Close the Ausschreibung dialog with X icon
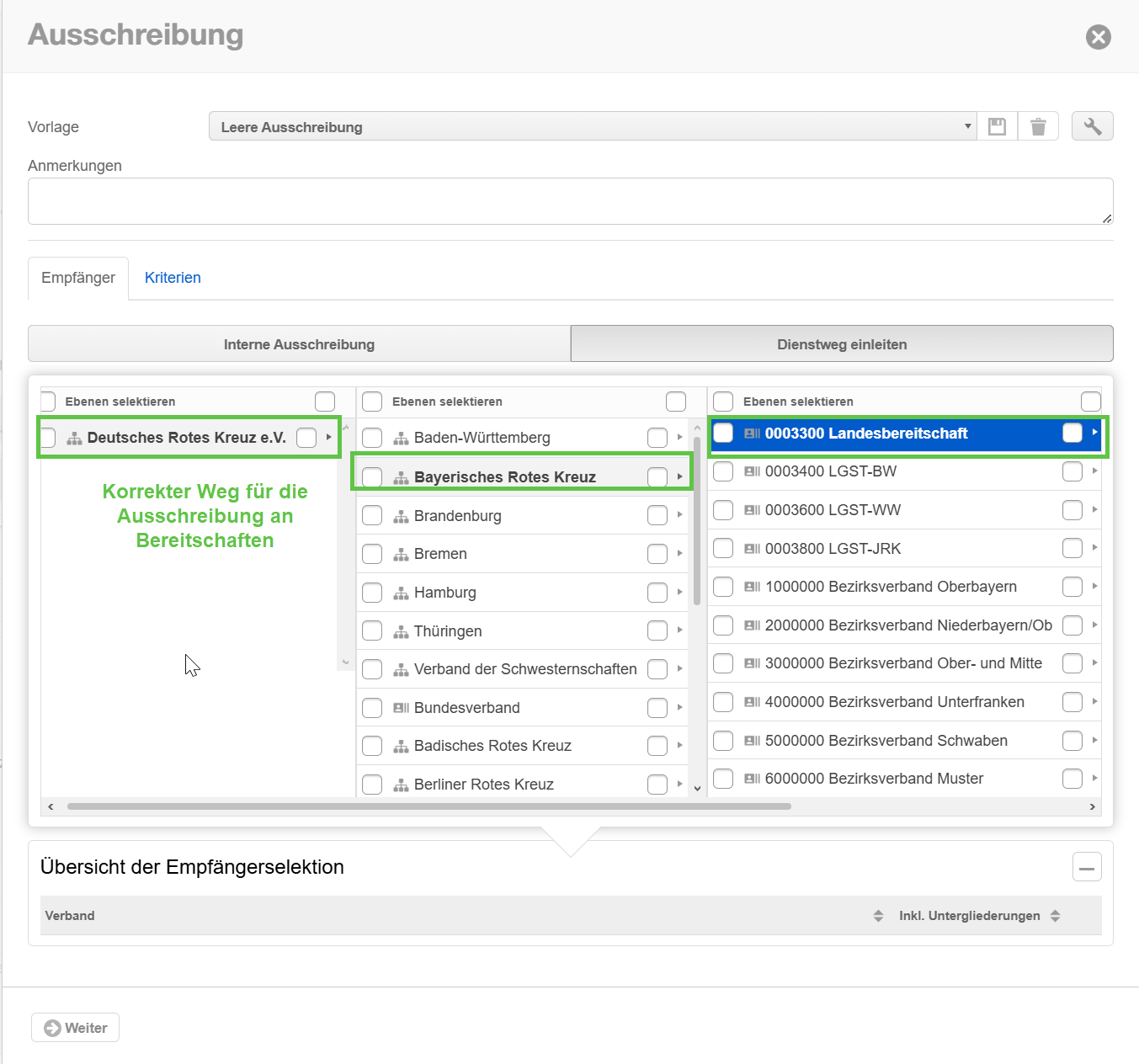1139x1064 pixels. tap(1098, 37)
